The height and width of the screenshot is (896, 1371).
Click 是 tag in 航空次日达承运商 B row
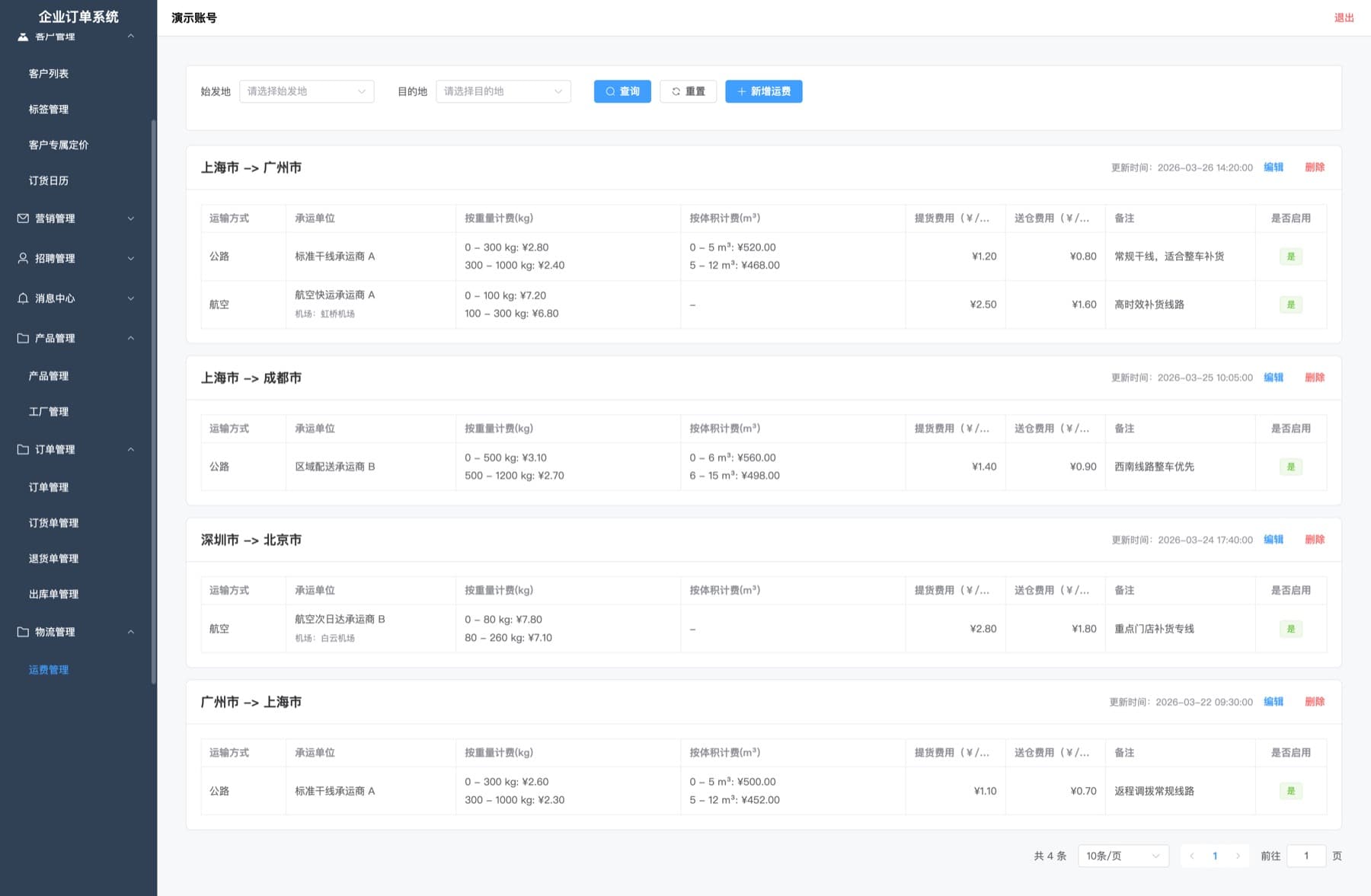1291,629
